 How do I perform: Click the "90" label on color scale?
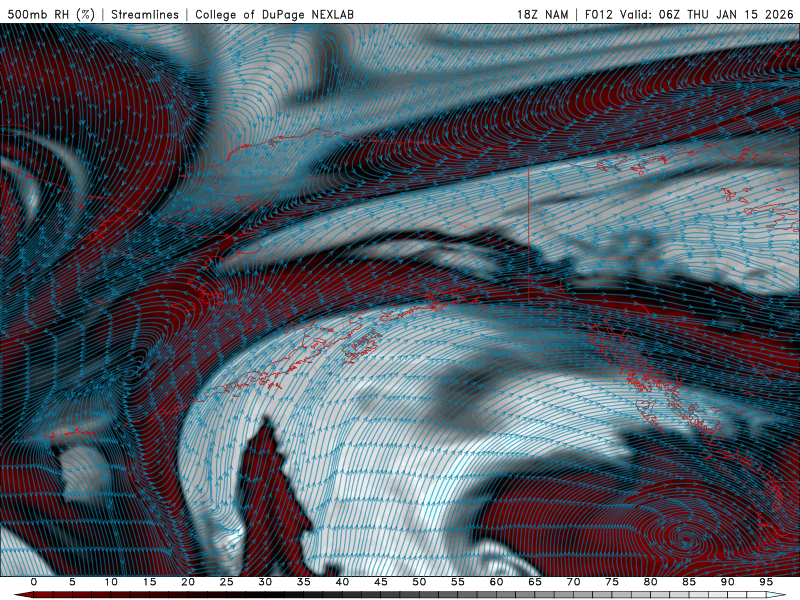727,582
